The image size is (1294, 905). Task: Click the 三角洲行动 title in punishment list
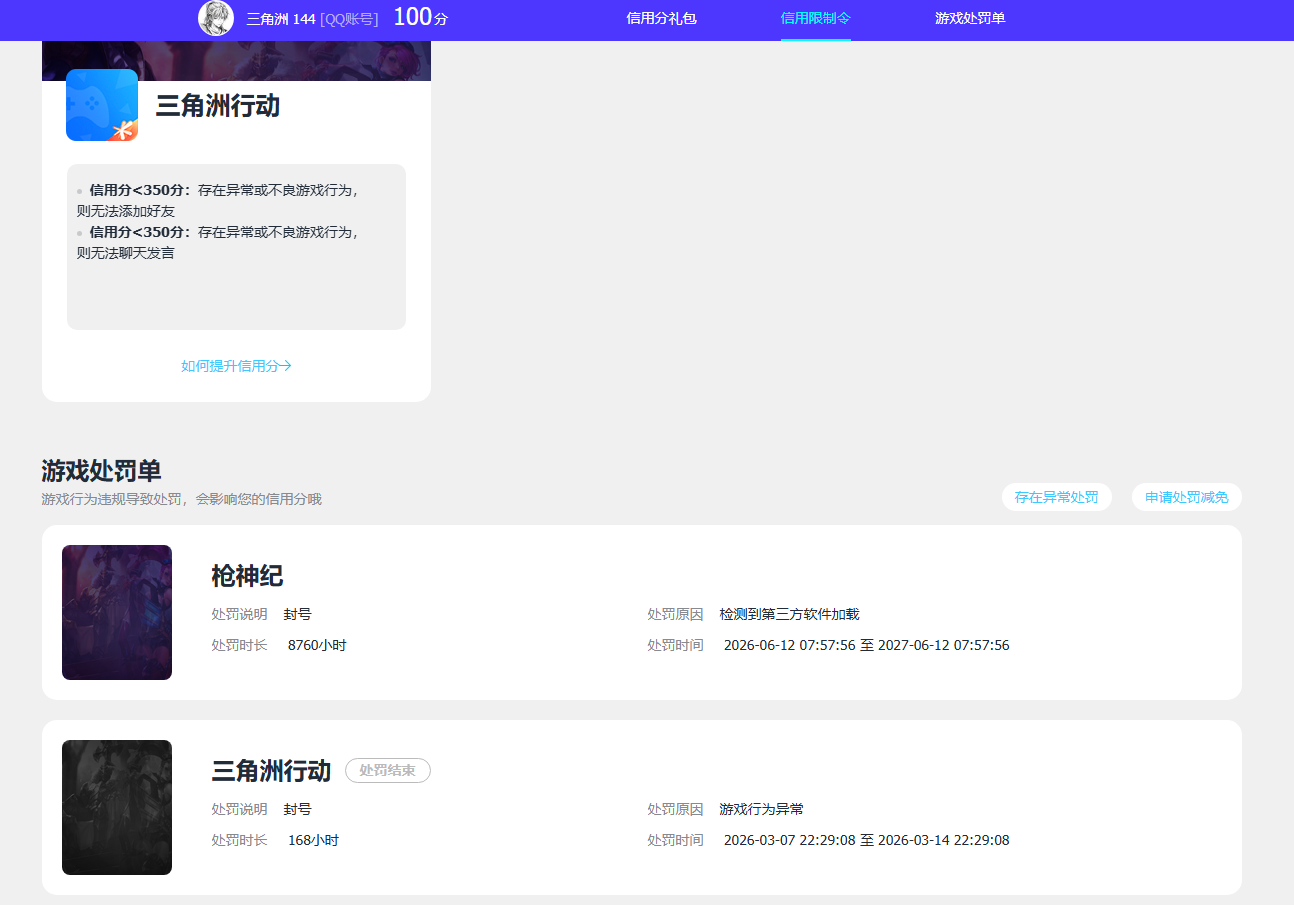tap(271, 771)
